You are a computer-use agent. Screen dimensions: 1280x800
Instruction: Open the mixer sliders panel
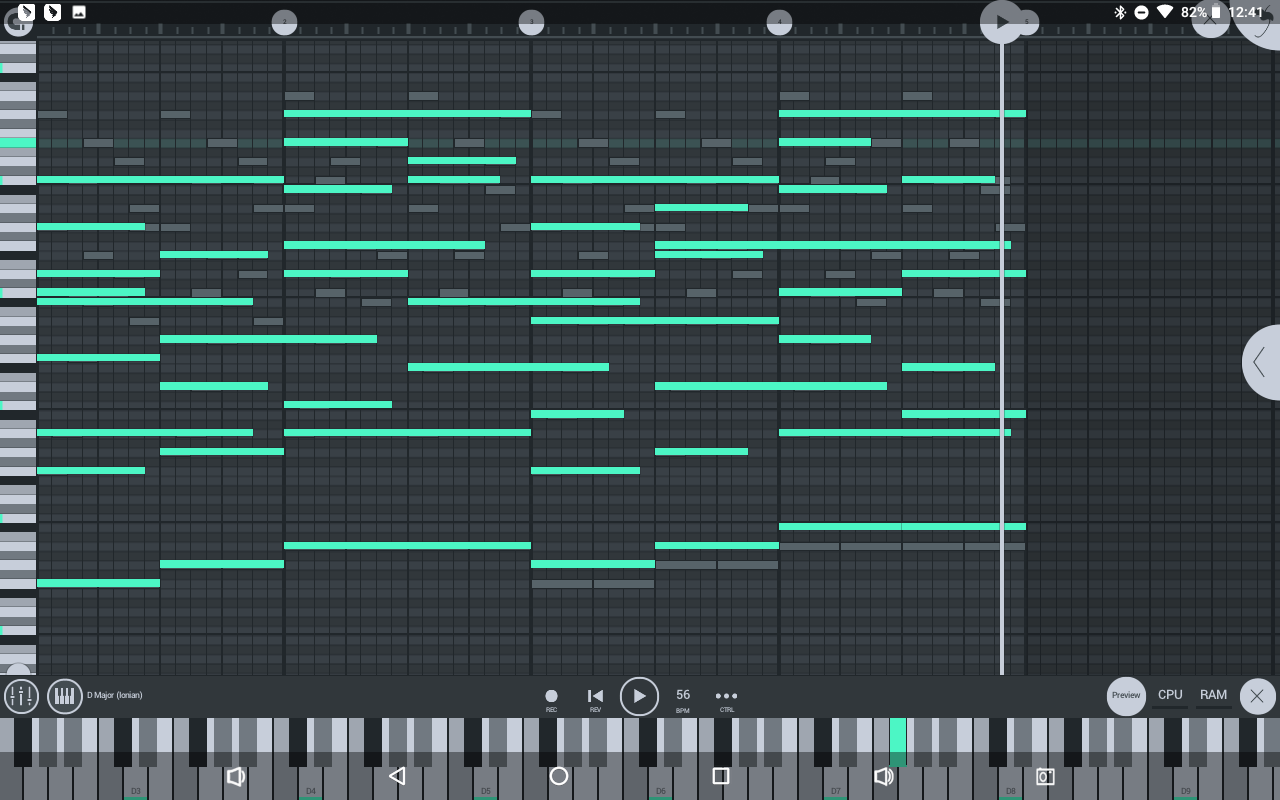pos(20,696)
